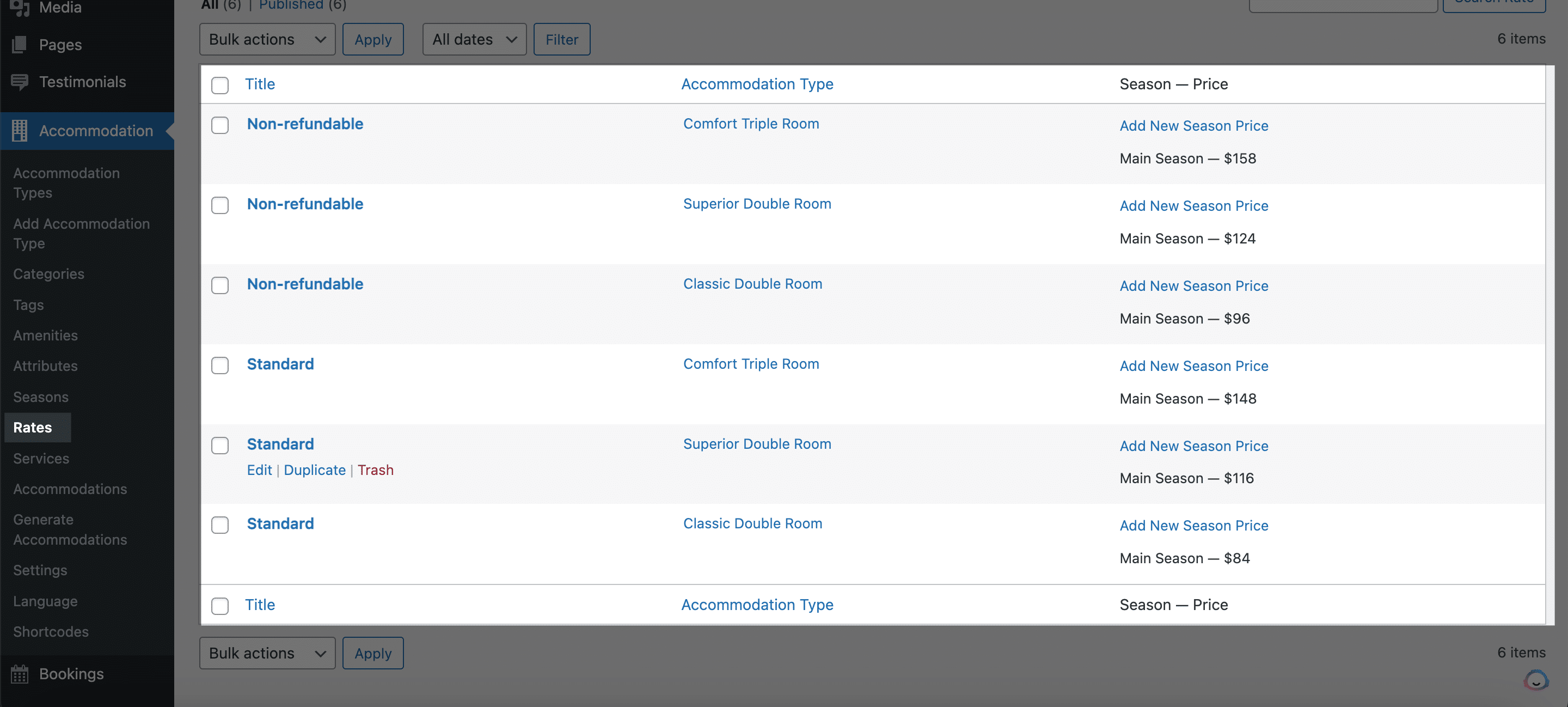Open Generate Accommodations menu entry
Image resolution: width=1568 pixels, height=707 pixels.
tap(70, 529)
